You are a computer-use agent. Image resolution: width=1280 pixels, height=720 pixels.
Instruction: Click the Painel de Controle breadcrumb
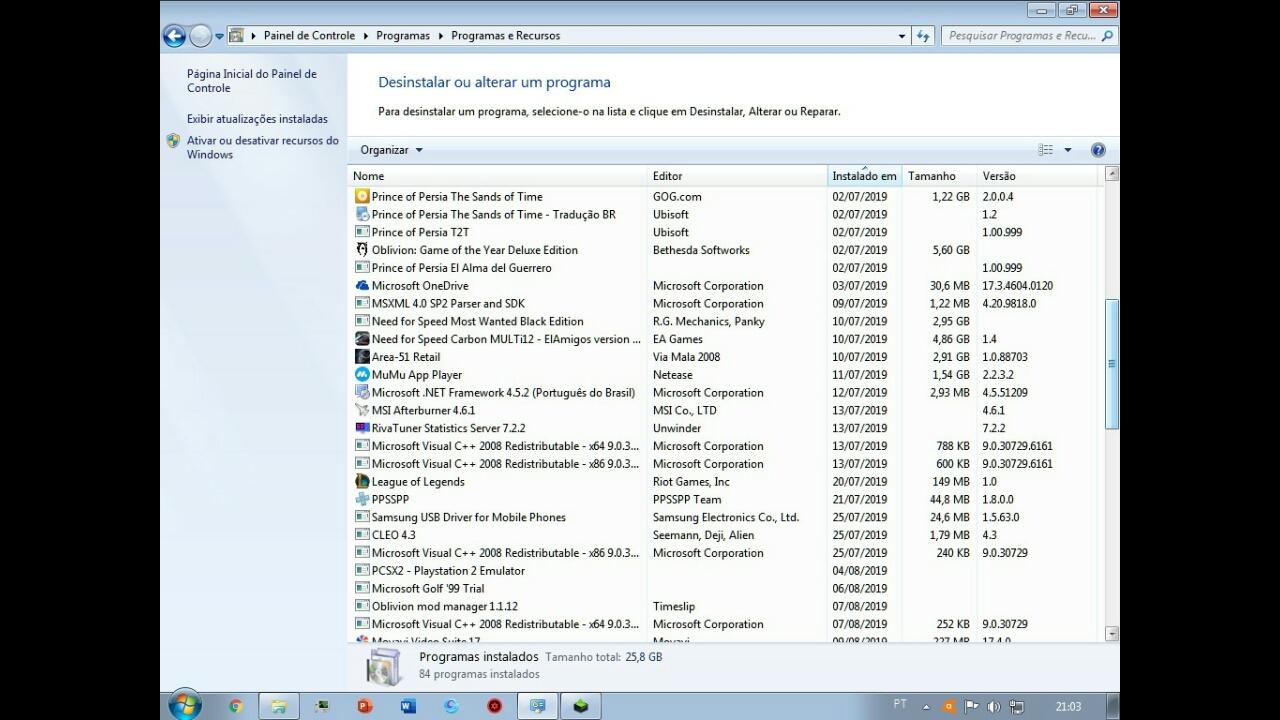tap(309, 36)
